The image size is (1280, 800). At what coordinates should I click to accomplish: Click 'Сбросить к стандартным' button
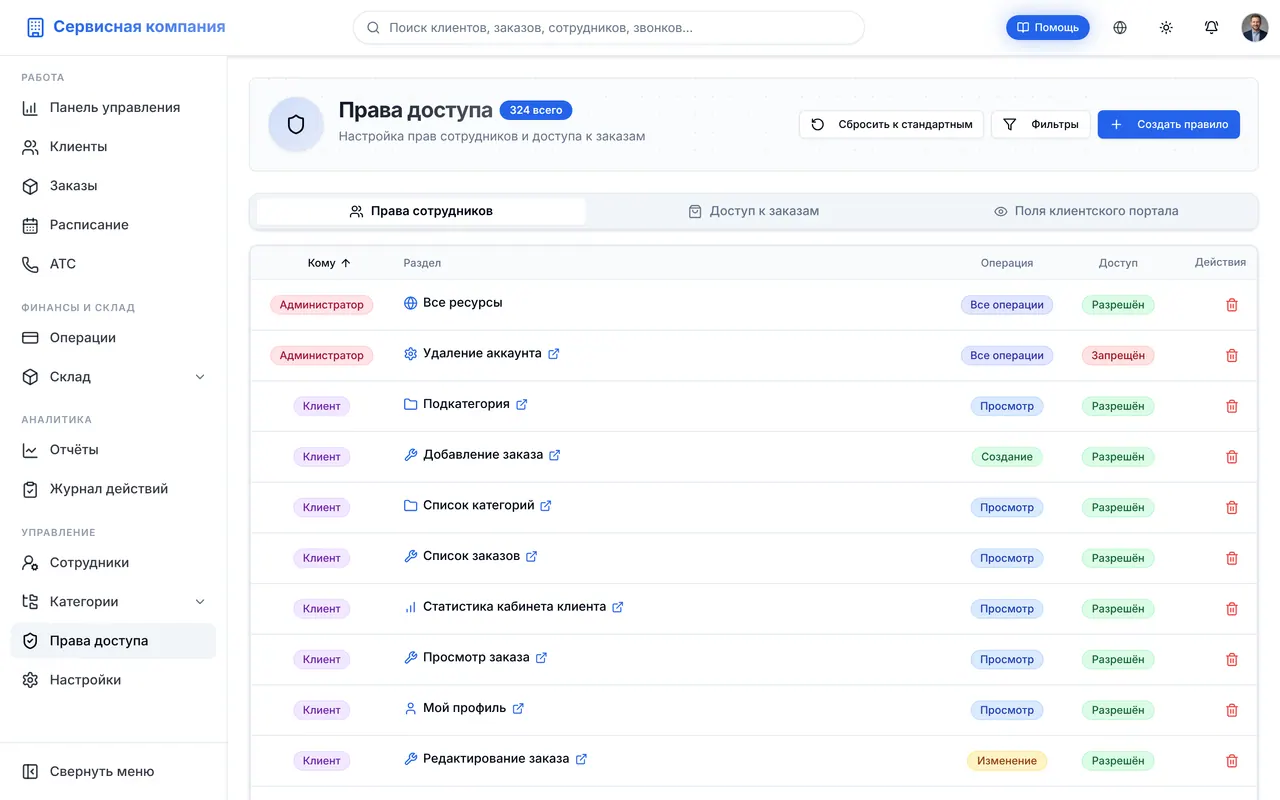(x=891, y=125)
